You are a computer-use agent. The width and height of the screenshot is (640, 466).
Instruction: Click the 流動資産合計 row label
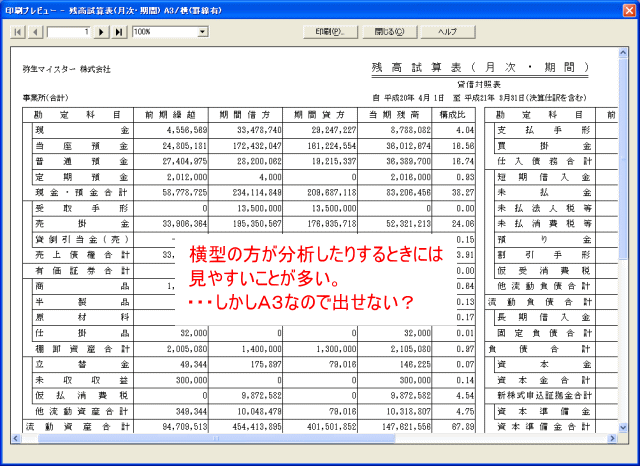point(78,427)
